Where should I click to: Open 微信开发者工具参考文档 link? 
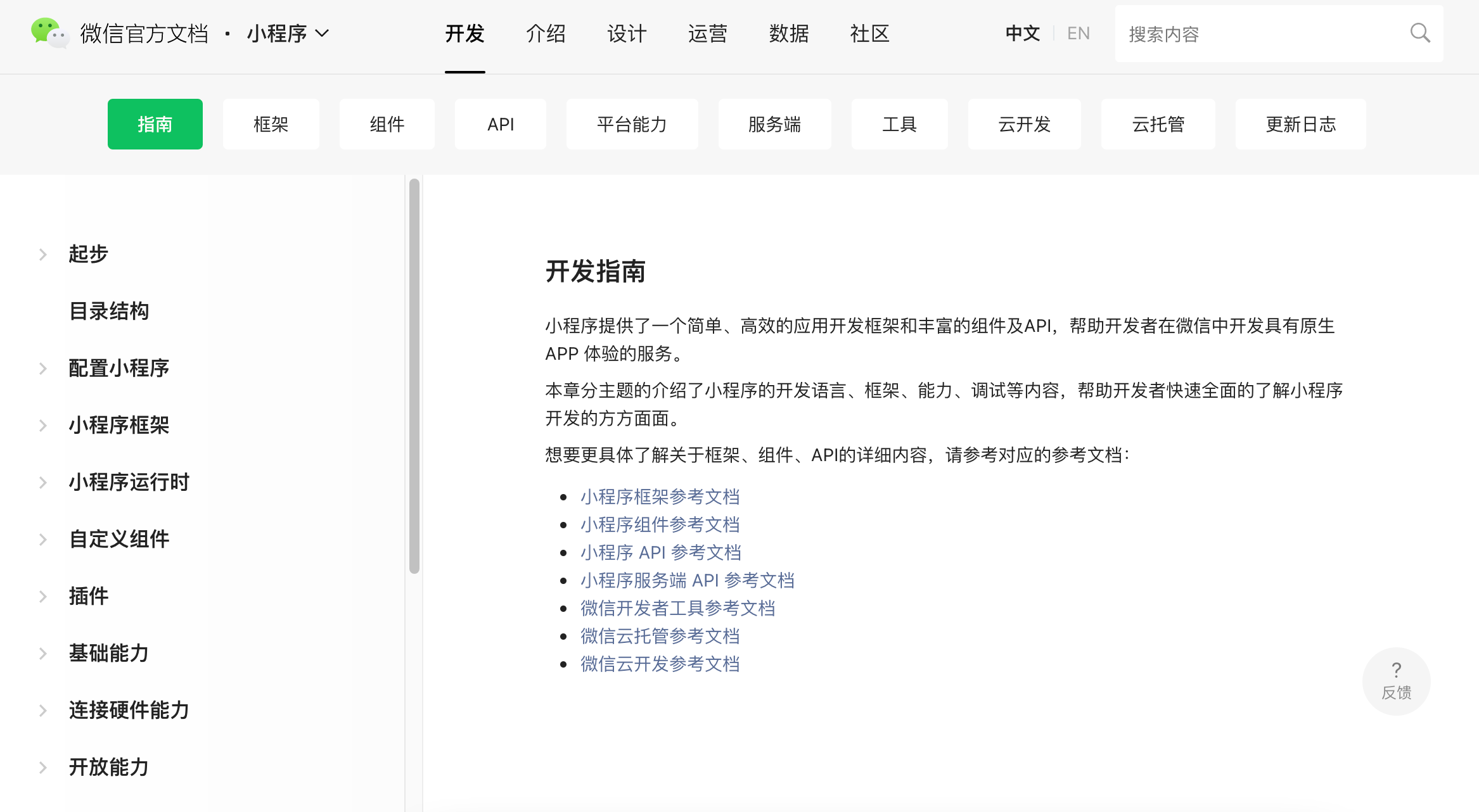tap(677, 608)
